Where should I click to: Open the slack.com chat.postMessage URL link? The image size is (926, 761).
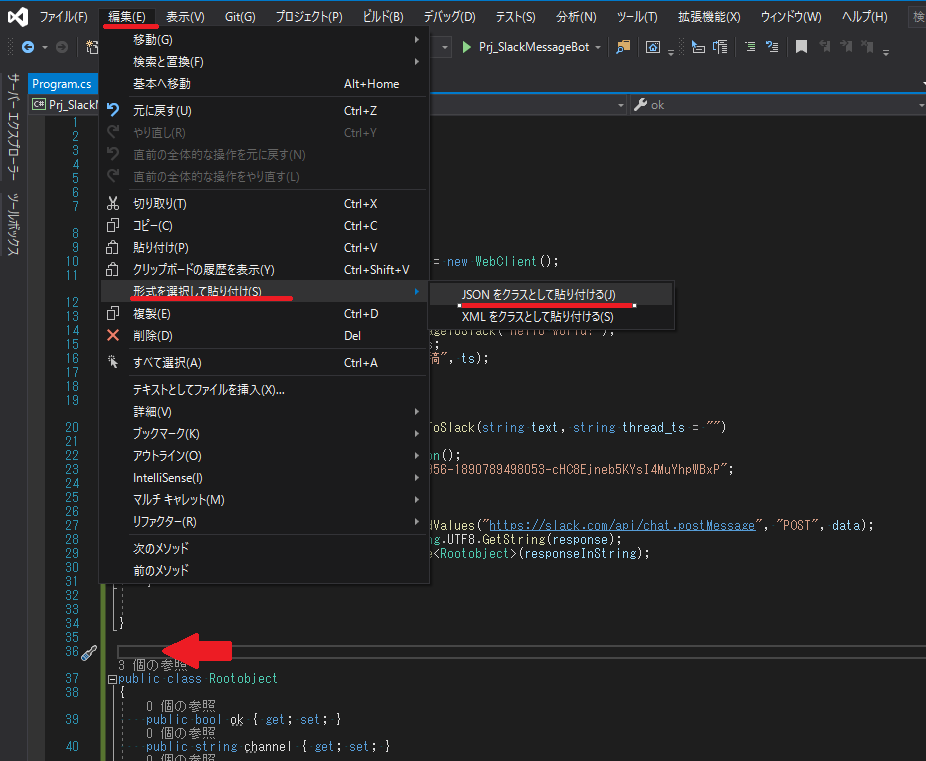pyautogui.click(x=622, y=525)
